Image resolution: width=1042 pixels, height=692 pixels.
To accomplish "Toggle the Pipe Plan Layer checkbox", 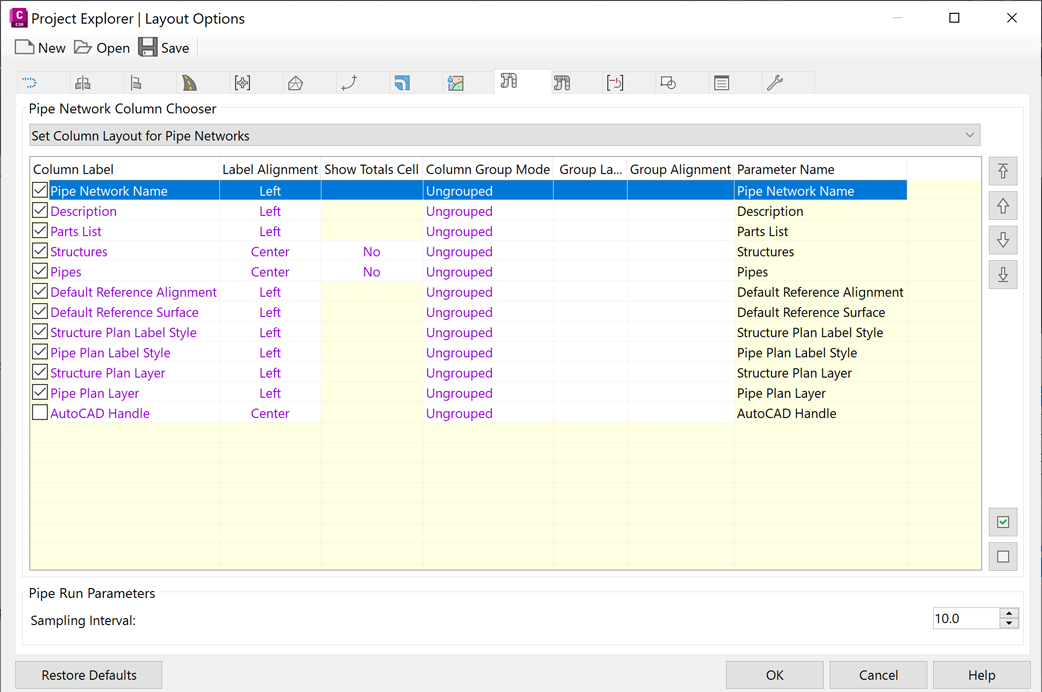I will 40,392.
